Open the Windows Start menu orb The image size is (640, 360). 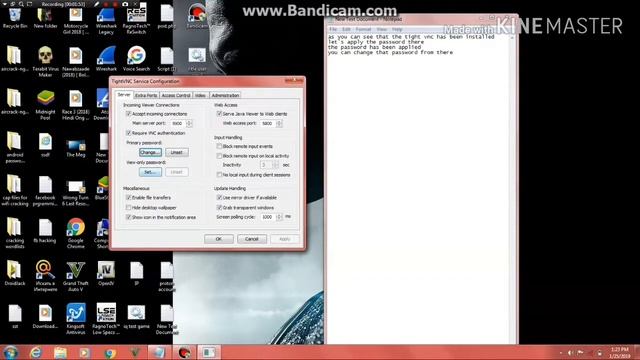tap(10, 352)
